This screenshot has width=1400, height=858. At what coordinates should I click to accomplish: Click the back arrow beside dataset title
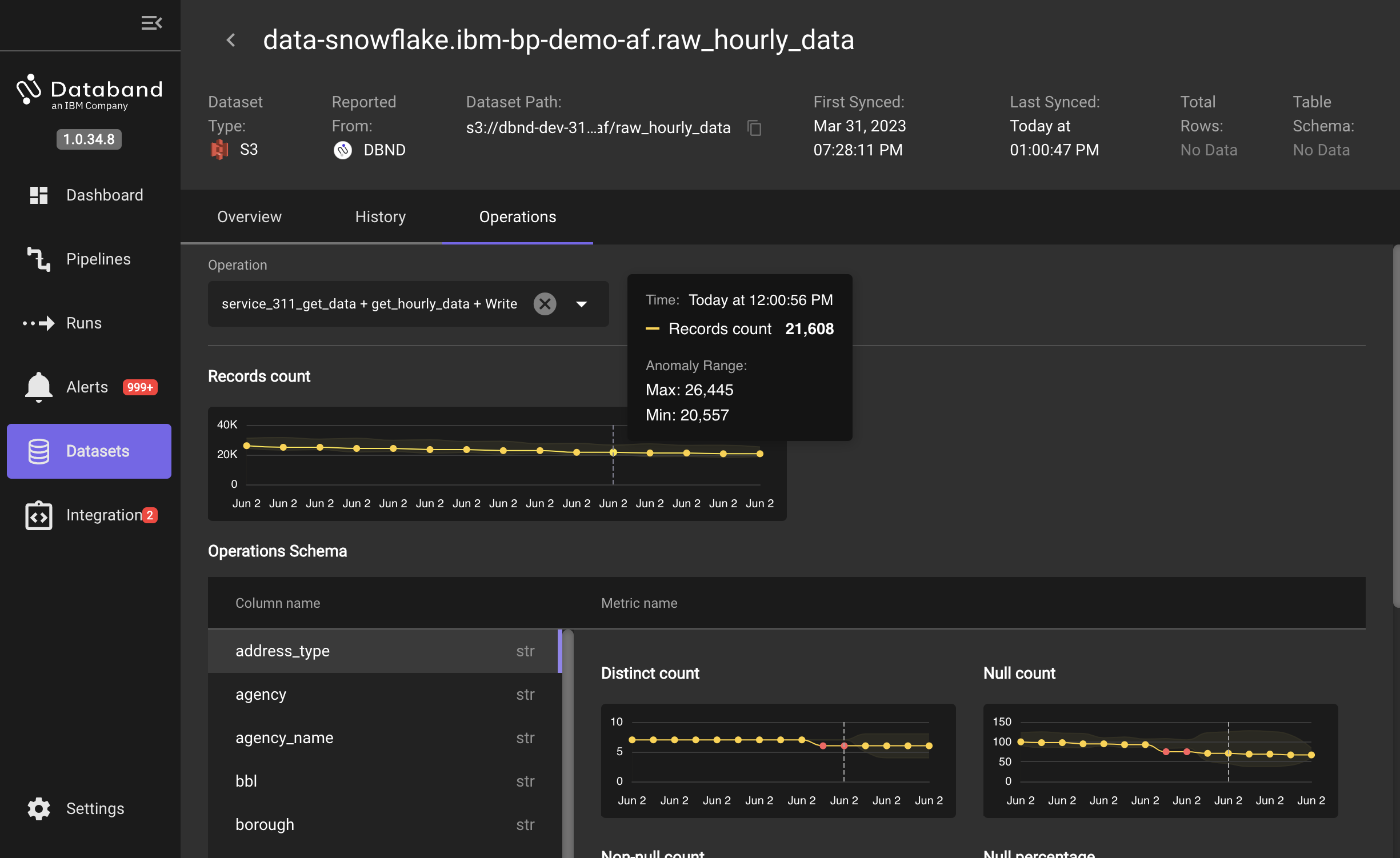231,40
